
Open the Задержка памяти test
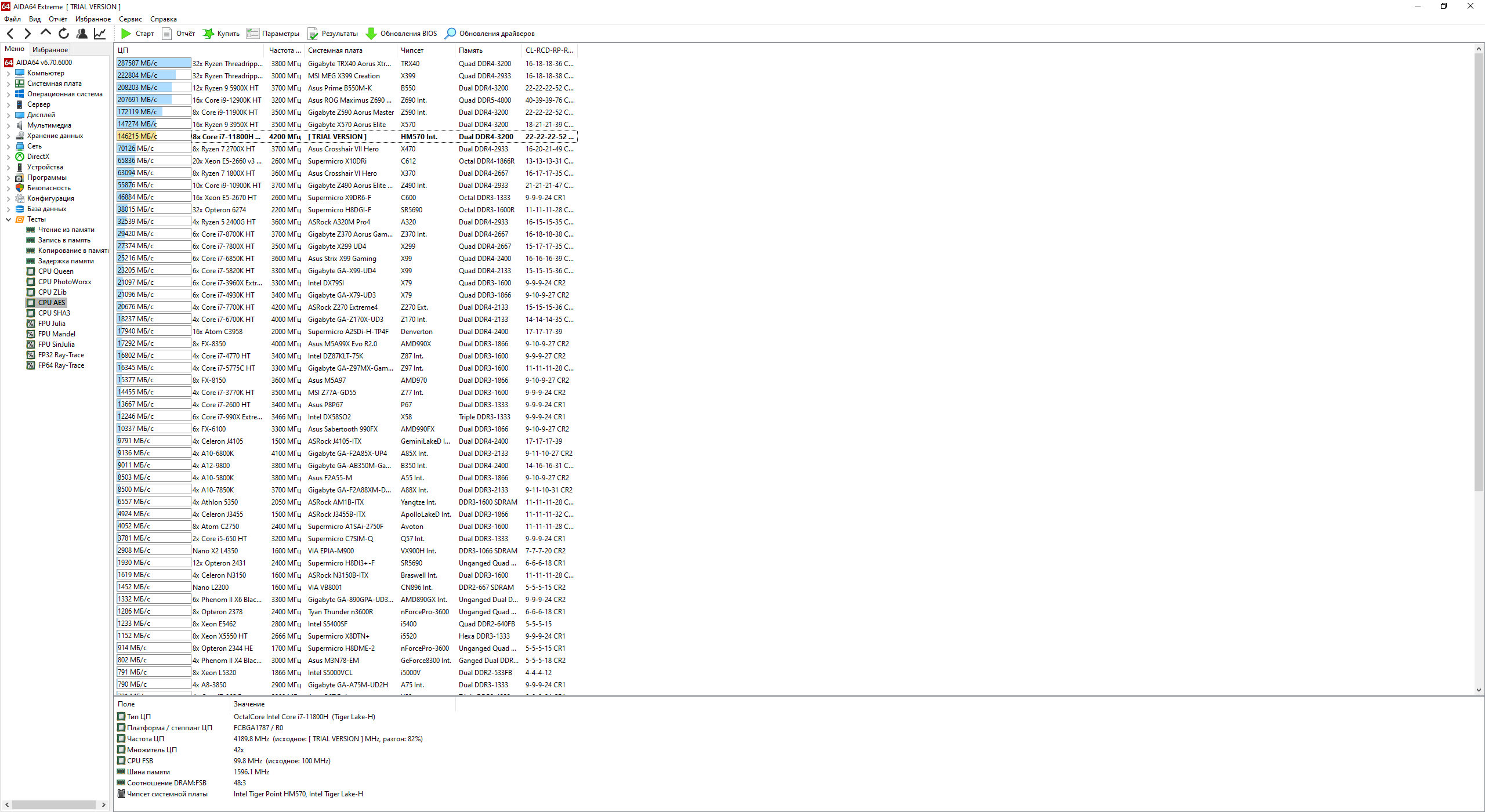66,261
